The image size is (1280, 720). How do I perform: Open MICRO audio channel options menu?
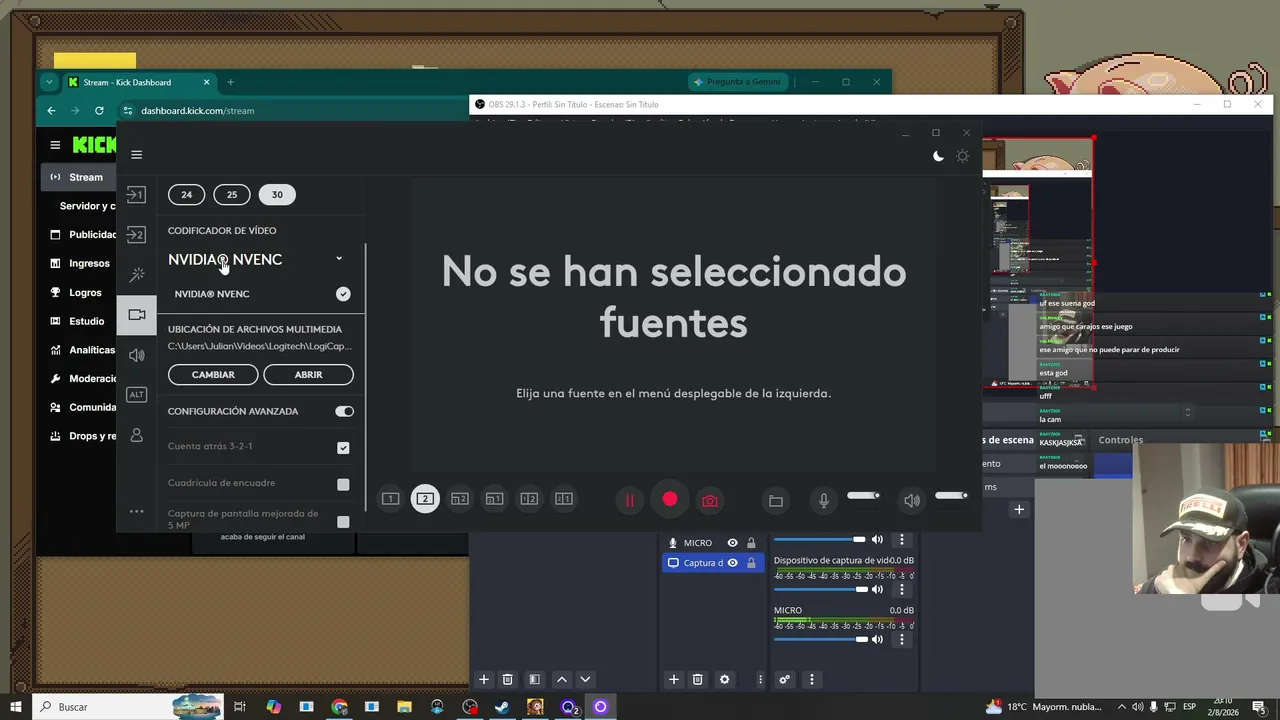pyautogui.click(x=901, y=639)
